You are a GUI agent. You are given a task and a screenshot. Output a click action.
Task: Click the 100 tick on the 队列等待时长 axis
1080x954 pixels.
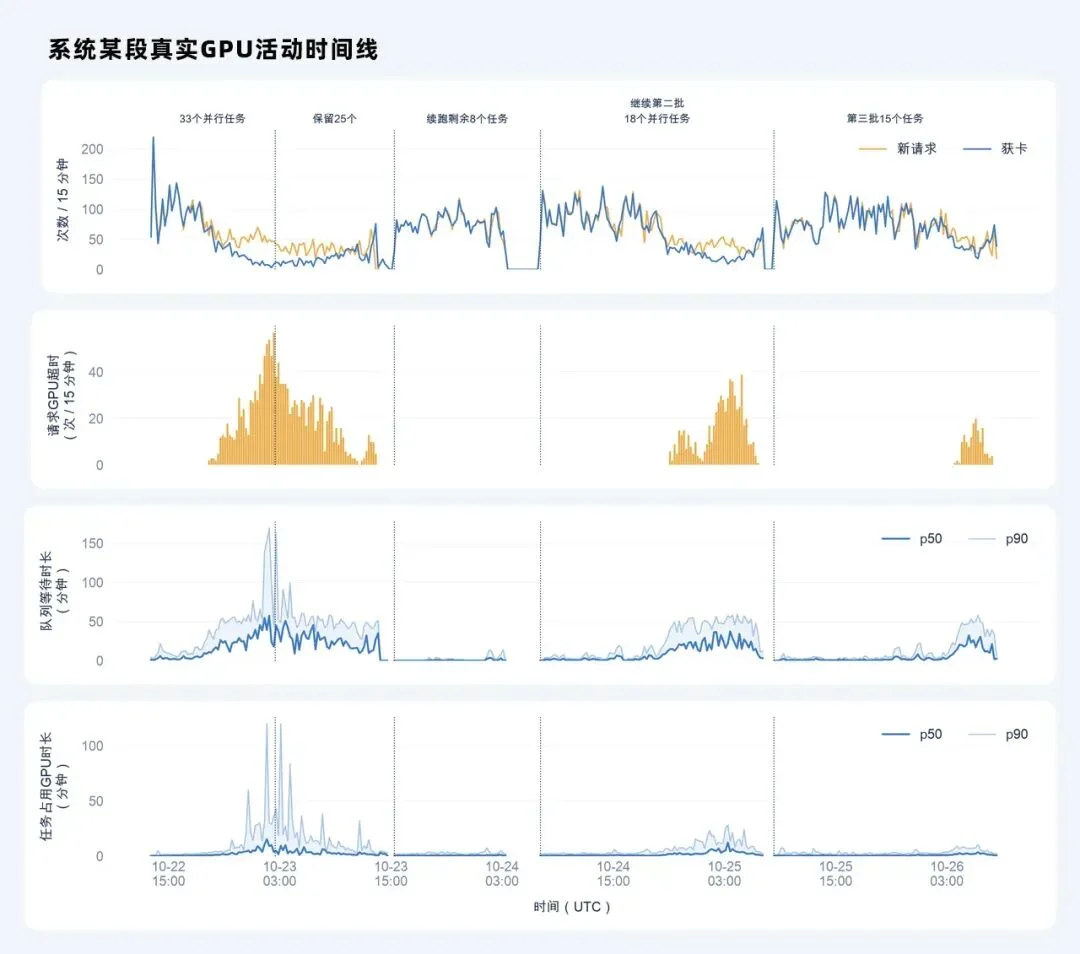92,583
